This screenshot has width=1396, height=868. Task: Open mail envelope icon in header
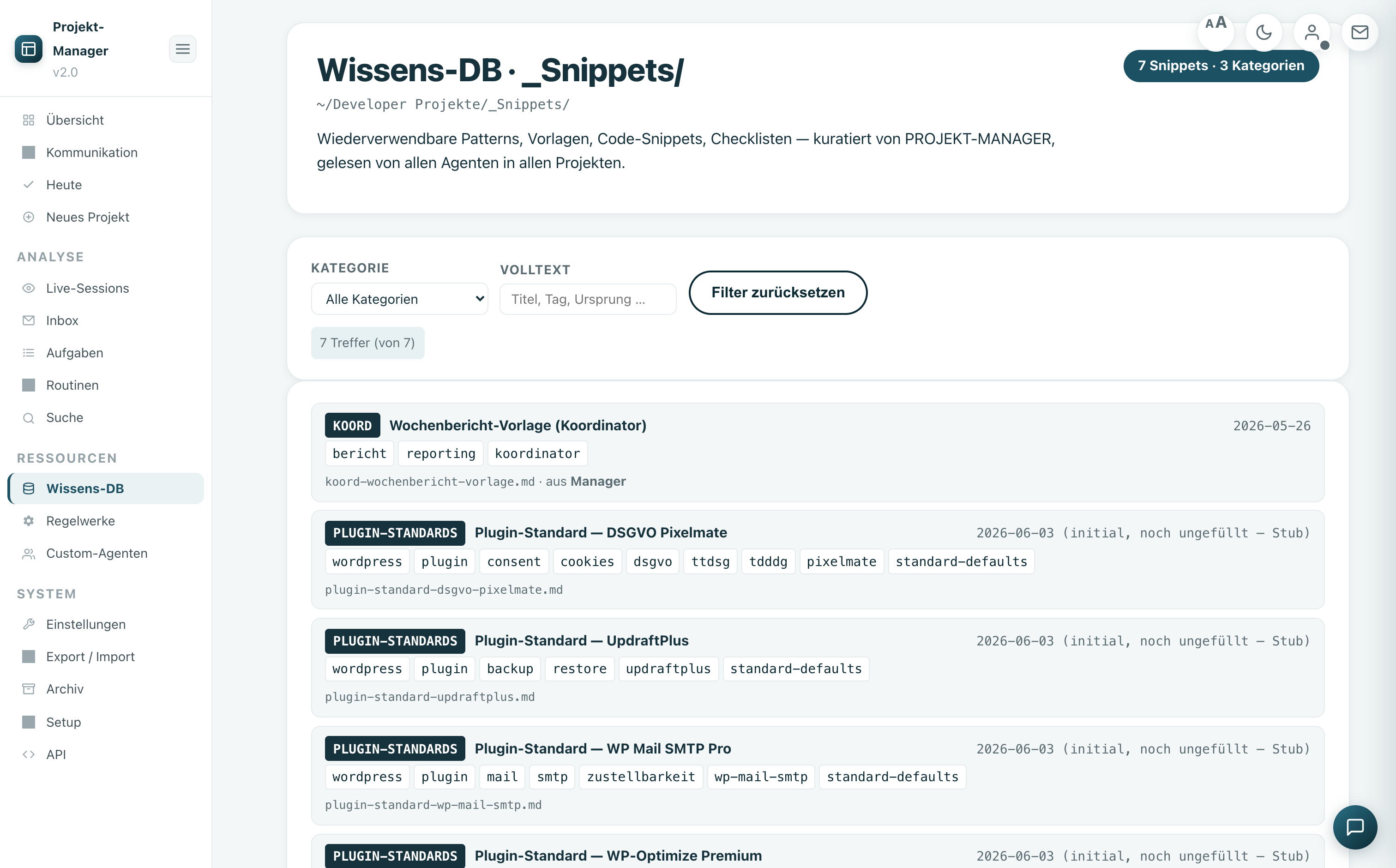(x=1360, y=32)
